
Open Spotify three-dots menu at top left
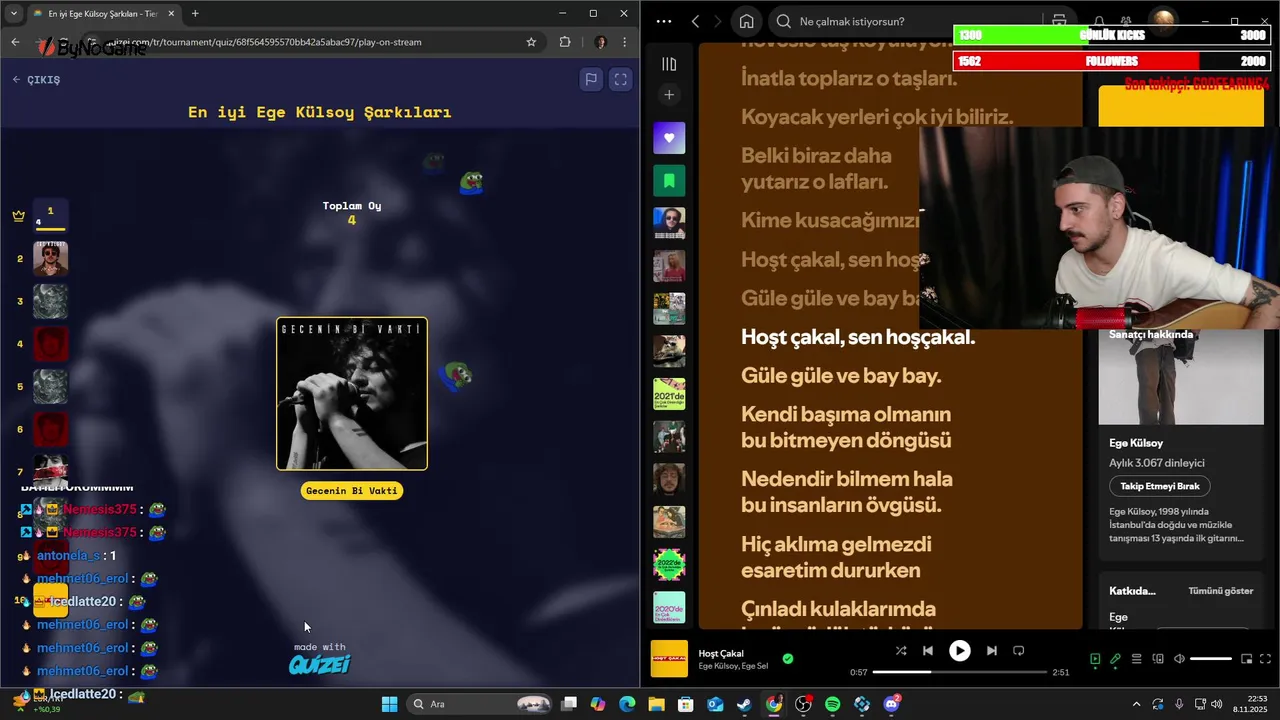coord(664,21)
